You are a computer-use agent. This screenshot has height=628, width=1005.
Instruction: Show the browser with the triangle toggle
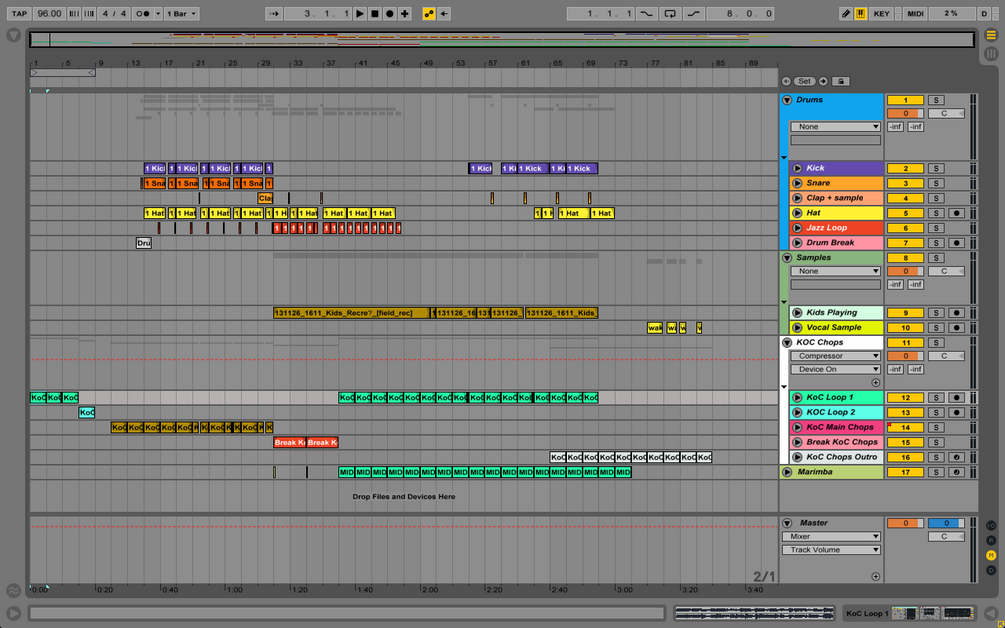[x=13, y=35]
